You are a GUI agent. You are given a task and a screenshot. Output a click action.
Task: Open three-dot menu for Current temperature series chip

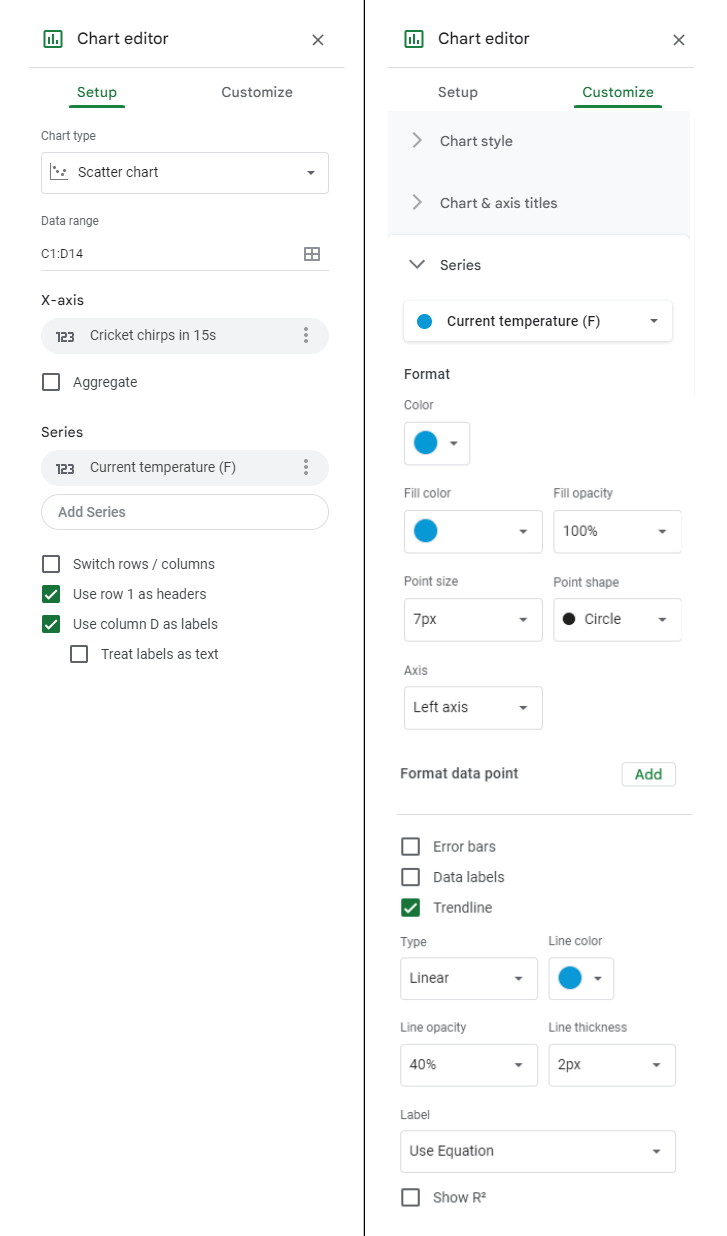point(306,468)
